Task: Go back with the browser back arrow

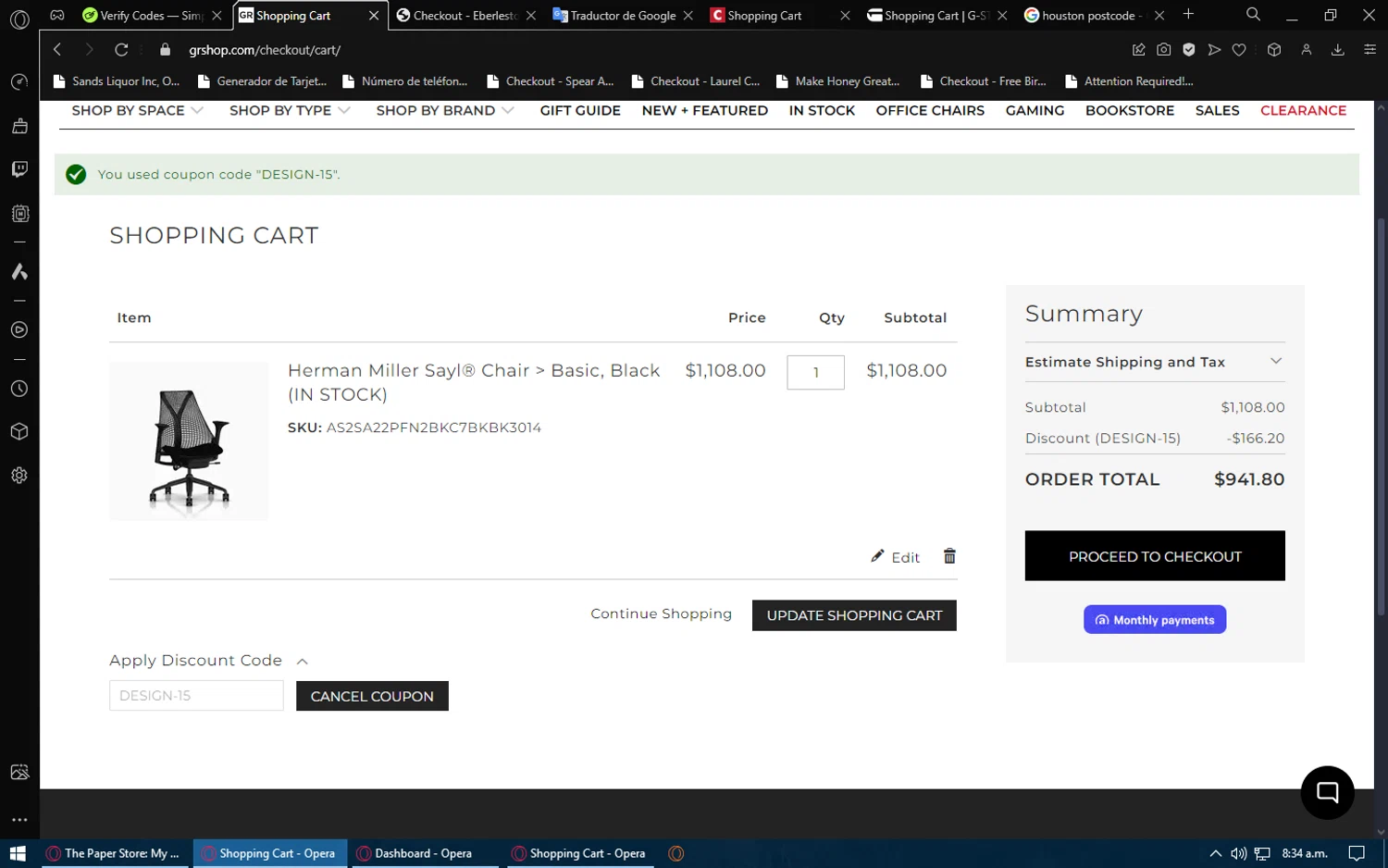Action: pyautogui.click(x=57, y=50)
